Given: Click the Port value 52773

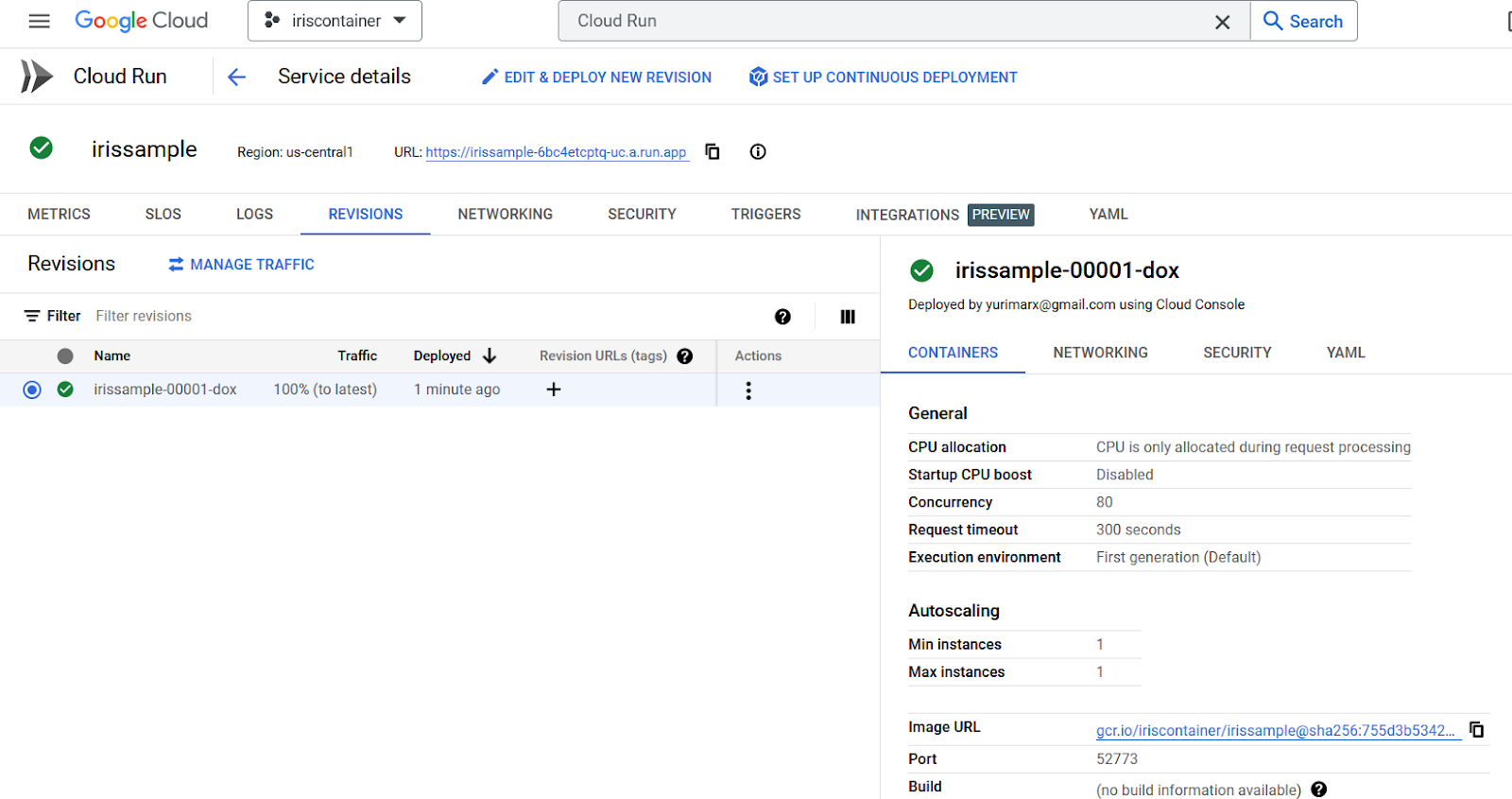Looking at the screenshot, I should click(x=1117, y=759).
